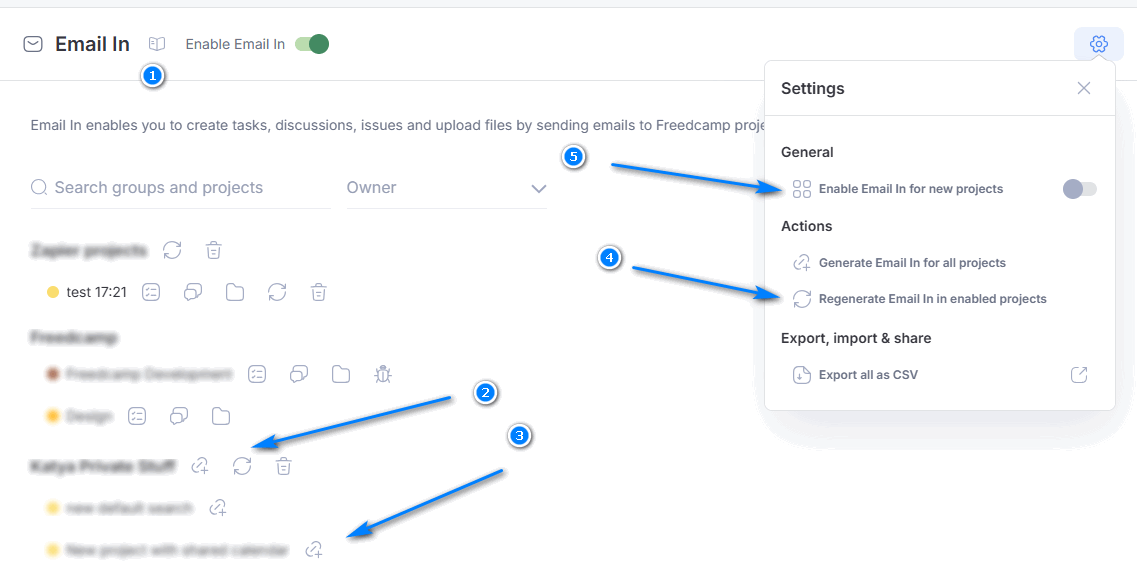Click the settings gear icon

[x=1099, y=44]
